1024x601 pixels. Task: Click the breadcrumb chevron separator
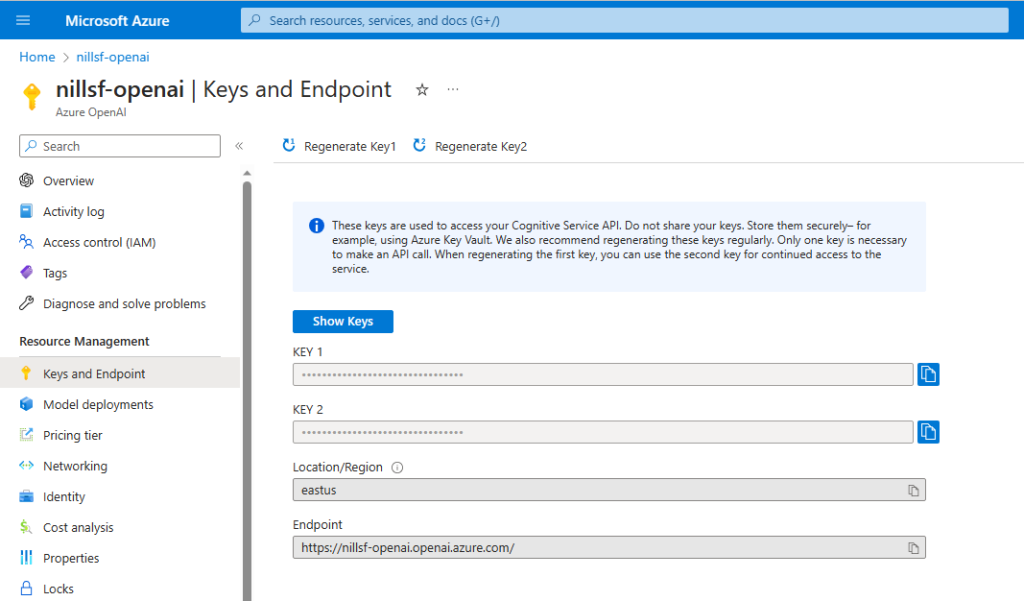pyautogui.click(x=66, y=57)
